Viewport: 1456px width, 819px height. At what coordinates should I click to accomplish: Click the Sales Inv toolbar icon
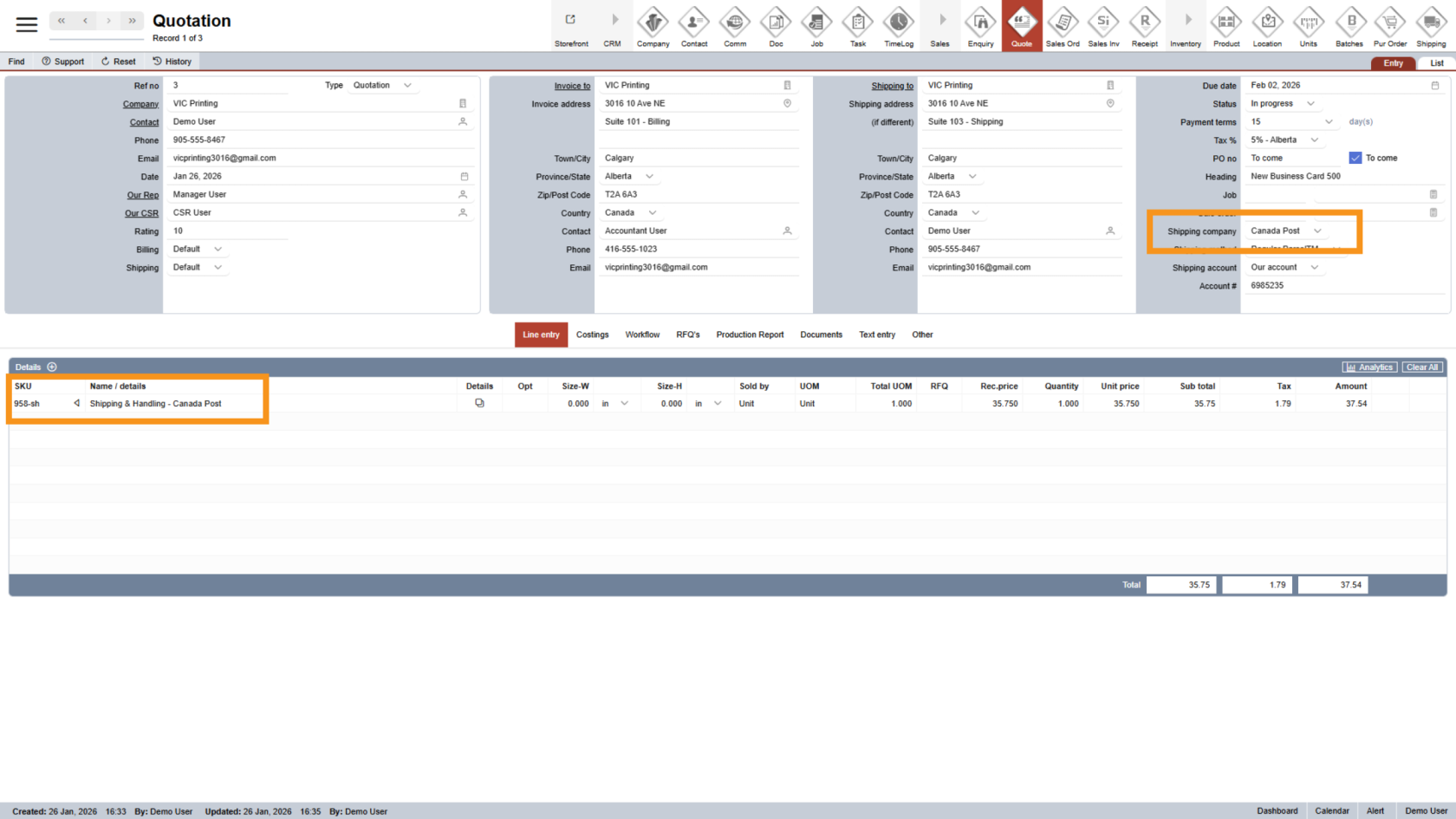coord(1103,26)
